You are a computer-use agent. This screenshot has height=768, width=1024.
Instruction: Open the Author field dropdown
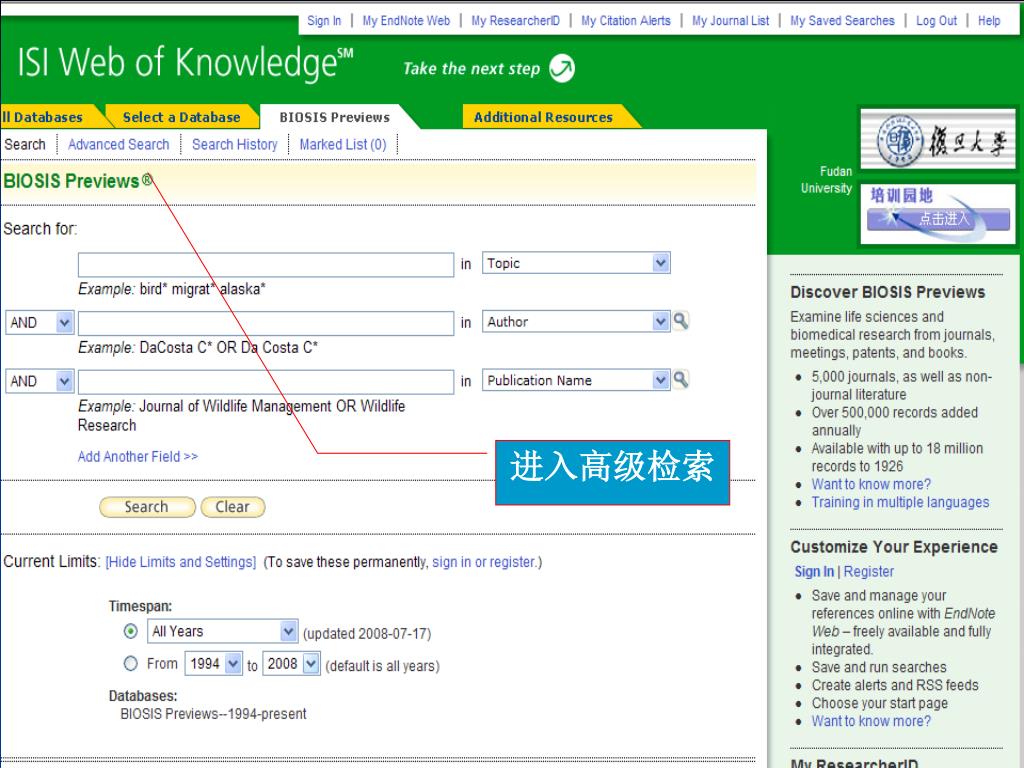(x=576, y=321)
